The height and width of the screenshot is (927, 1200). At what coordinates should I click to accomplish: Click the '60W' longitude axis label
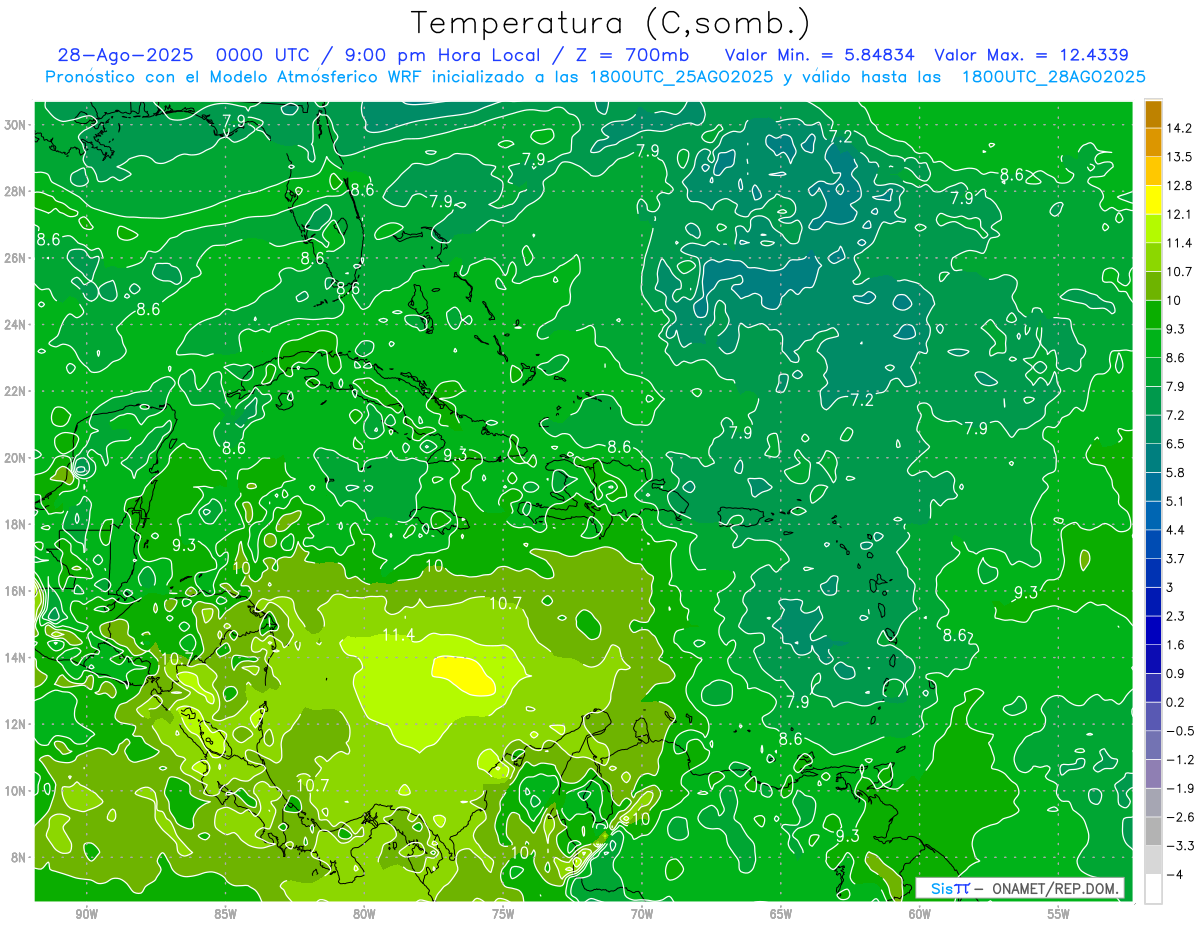coord(920,914)
